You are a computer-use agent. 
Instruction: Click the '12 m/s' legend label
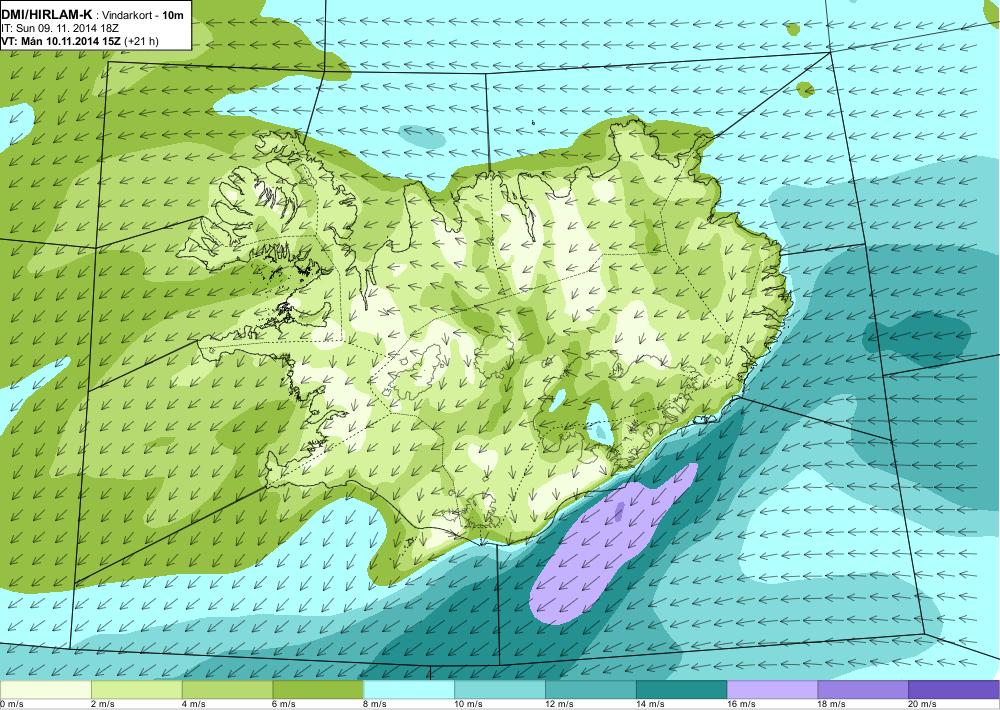(558, 704)
